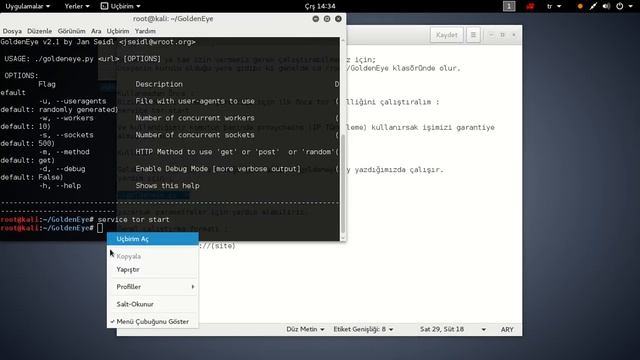The width and height of the screenshot is (640, 360).
Task: Click 'GoldenEye v2.1 by Jan Seidl' line
Action: coord(98,42)
